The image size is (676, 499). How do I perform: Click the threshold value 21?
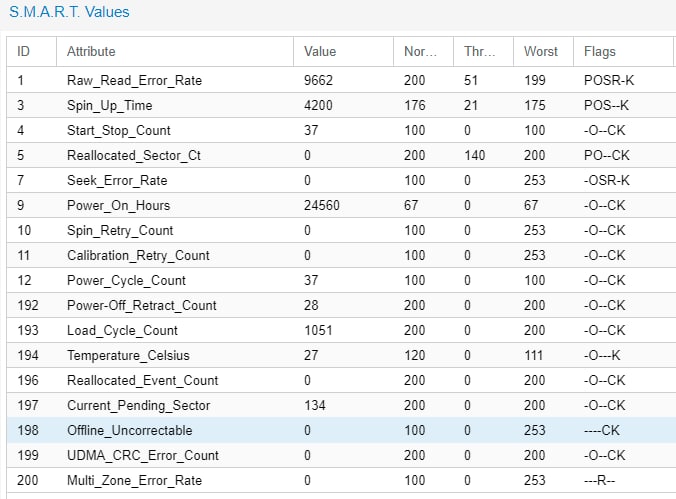point(471,105)
